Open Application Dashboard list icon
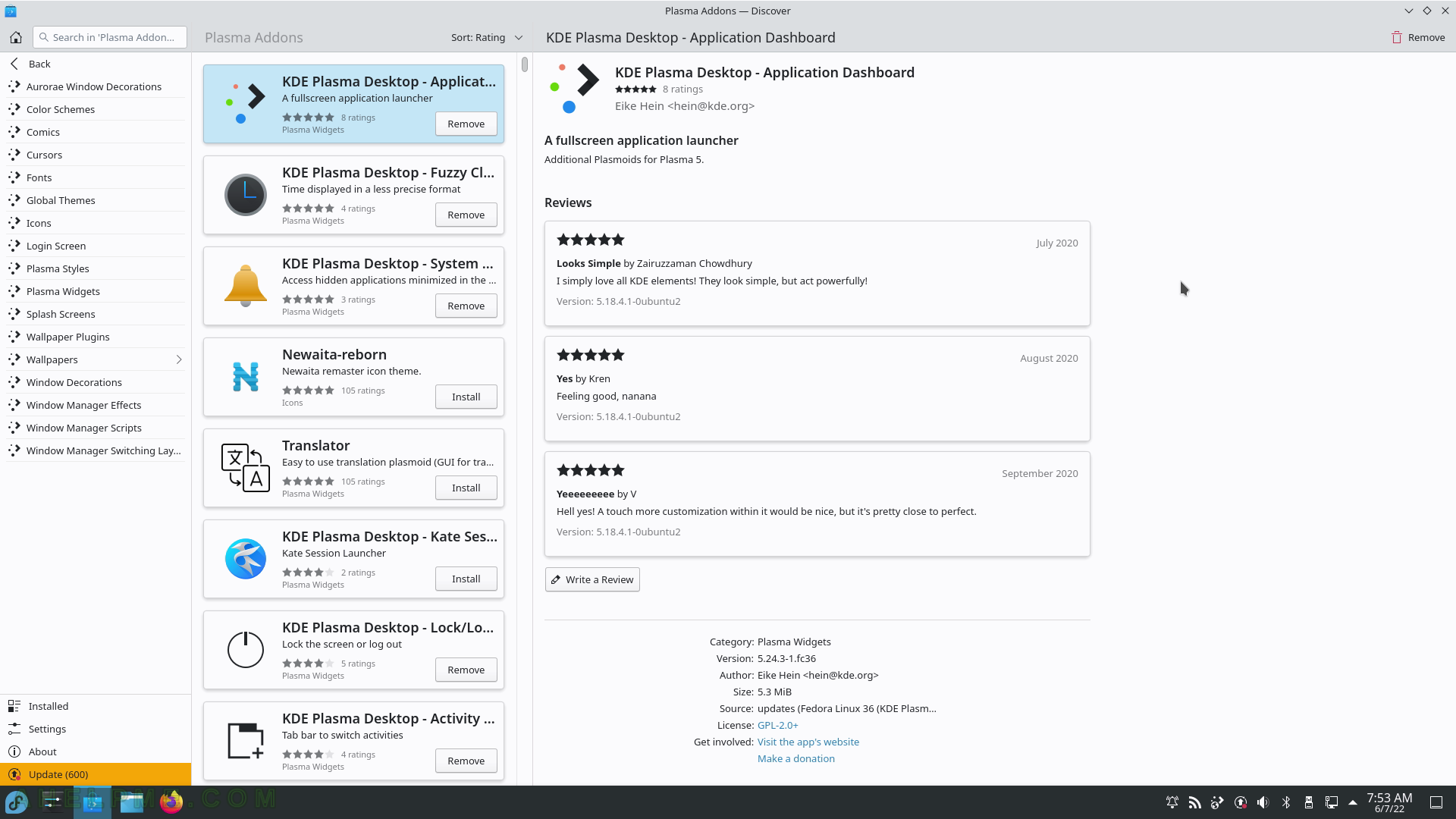 (246, 104)
